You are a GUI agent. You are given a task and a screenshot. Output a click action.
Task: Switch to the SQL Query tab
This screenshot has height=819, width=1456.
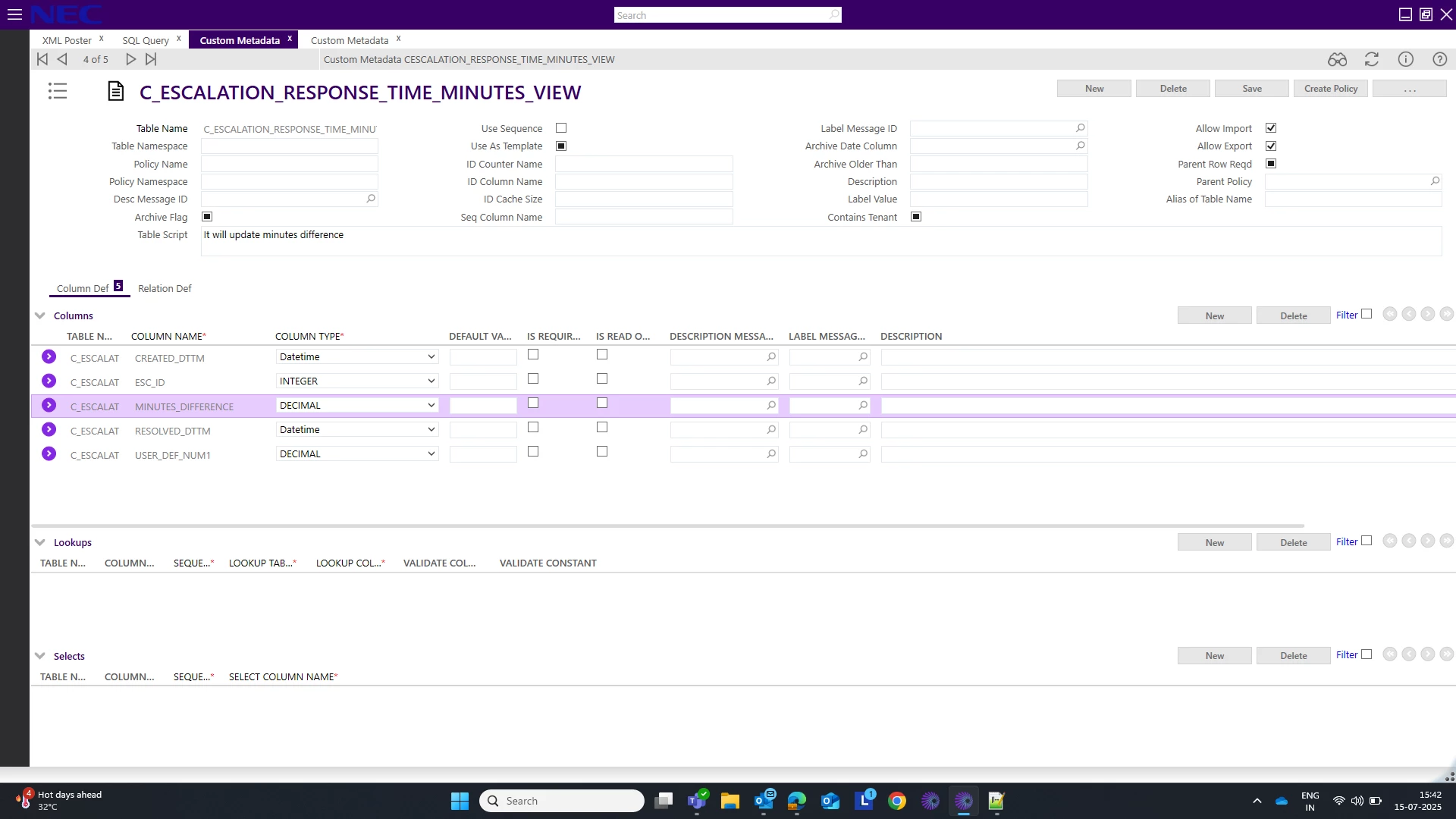[146, 40]
